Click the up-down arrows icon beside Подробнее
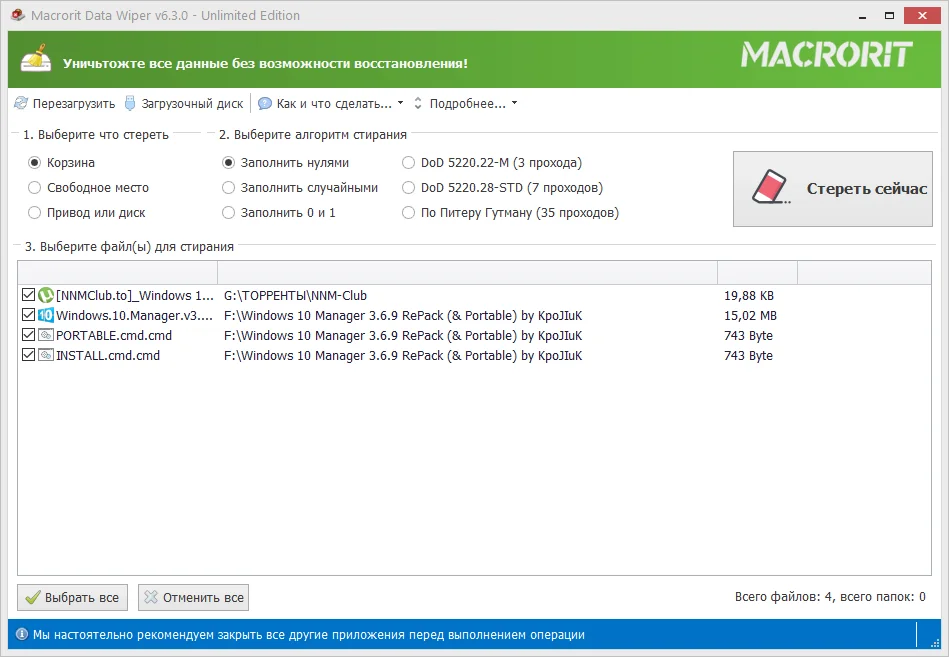 tap(418, 103)
